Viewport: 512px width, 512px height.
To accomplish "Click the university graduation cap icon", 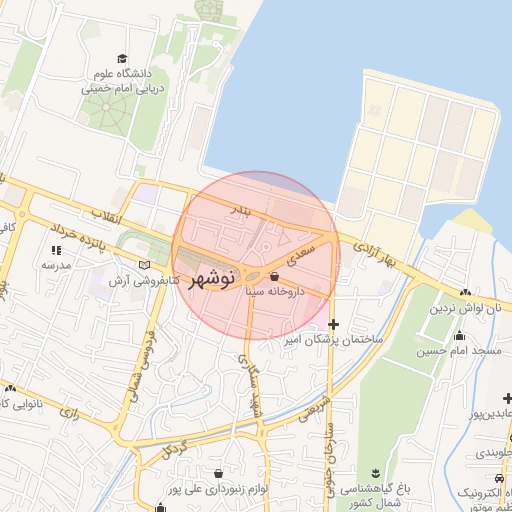I will 122,59.
